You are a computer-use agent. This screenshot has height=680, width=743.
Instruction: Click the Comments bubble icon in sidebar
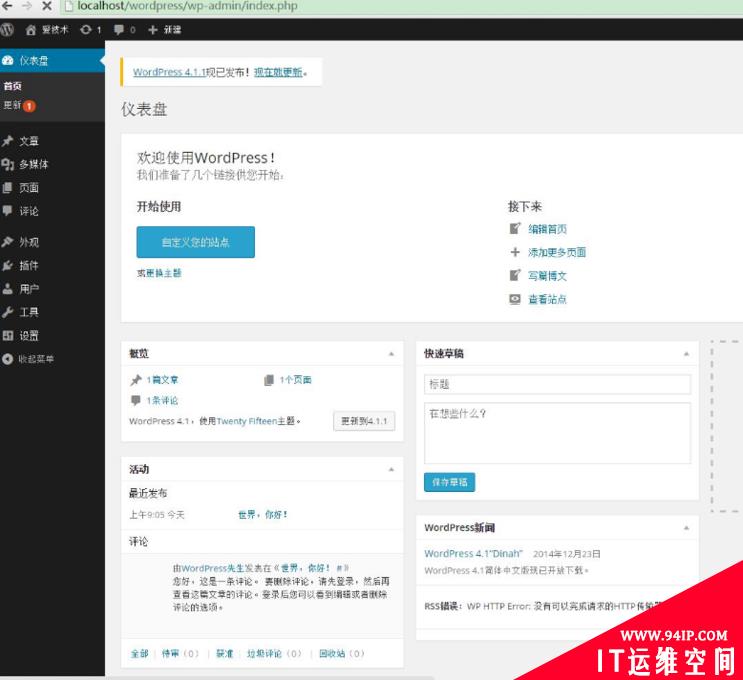coord(8,210)
